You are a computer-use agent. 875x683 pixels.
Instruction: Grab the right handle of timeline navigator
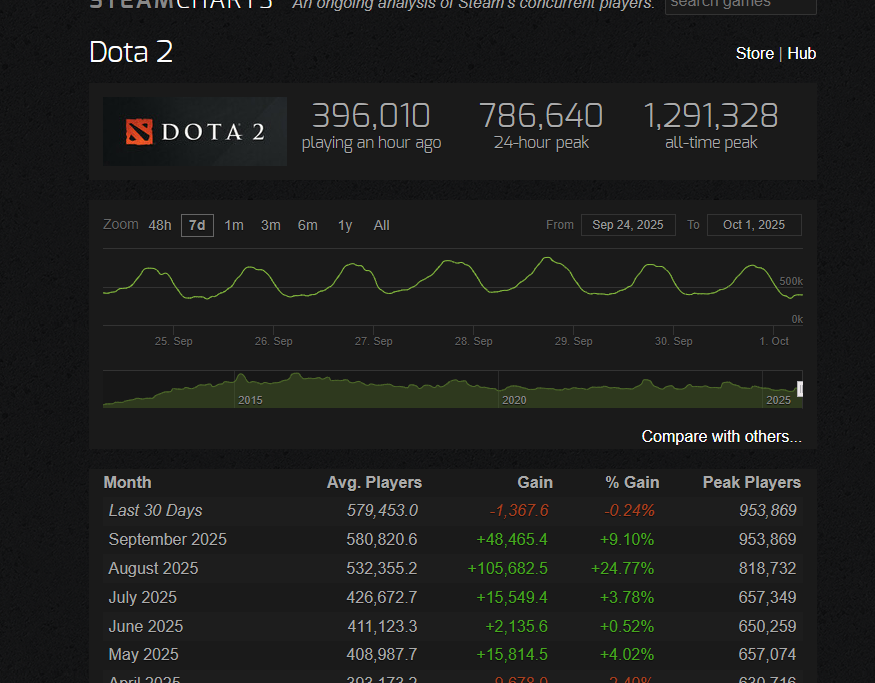pos(799,389)
